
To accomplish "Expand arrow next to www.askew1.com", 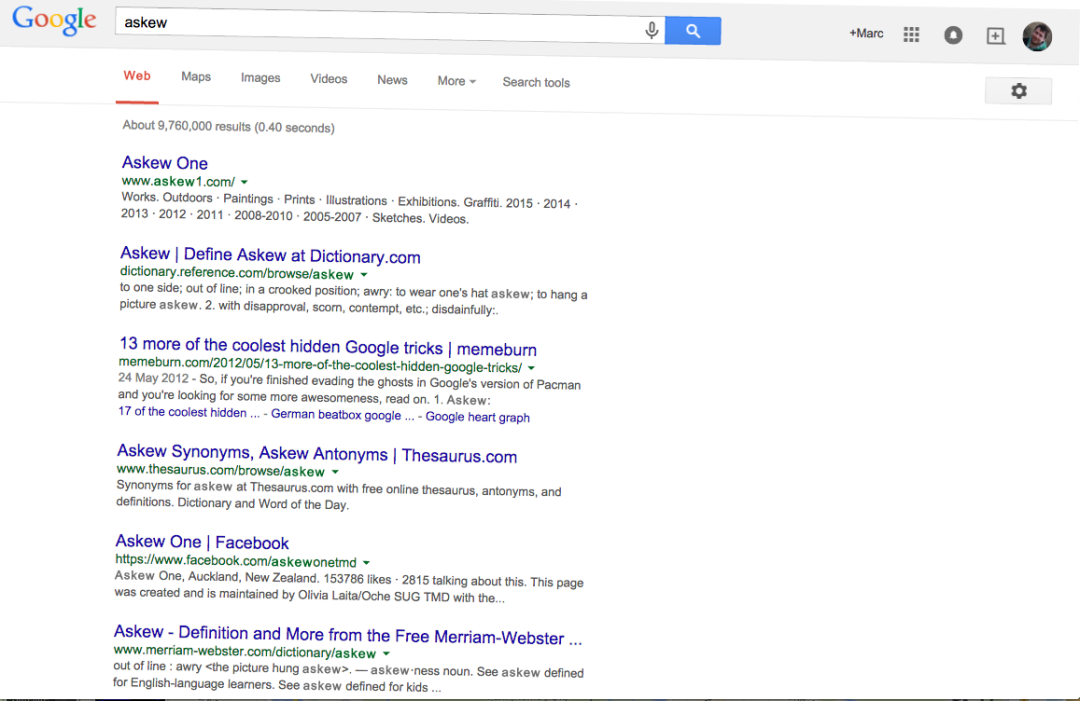I will click(244, 182).
